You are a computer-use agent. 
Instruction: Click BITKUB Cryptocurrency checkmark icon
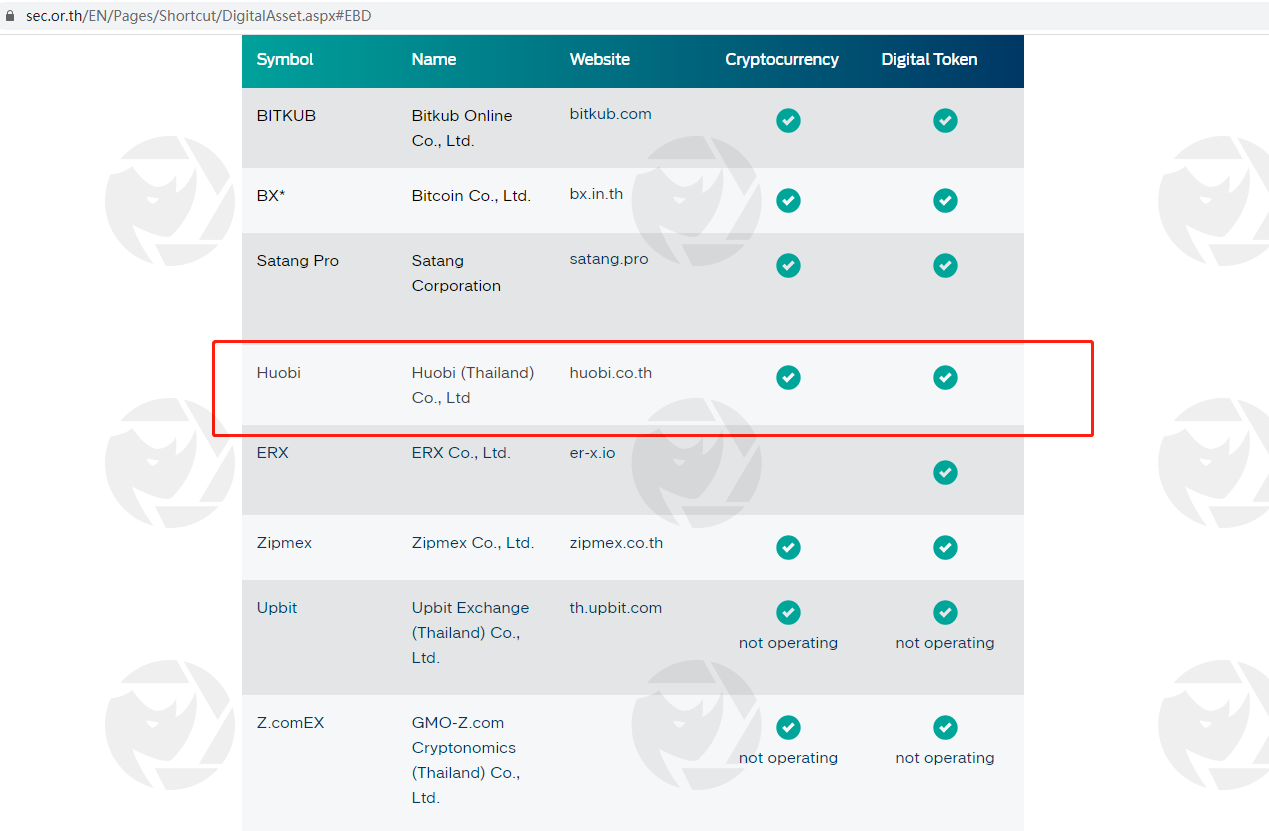(788, 120)
